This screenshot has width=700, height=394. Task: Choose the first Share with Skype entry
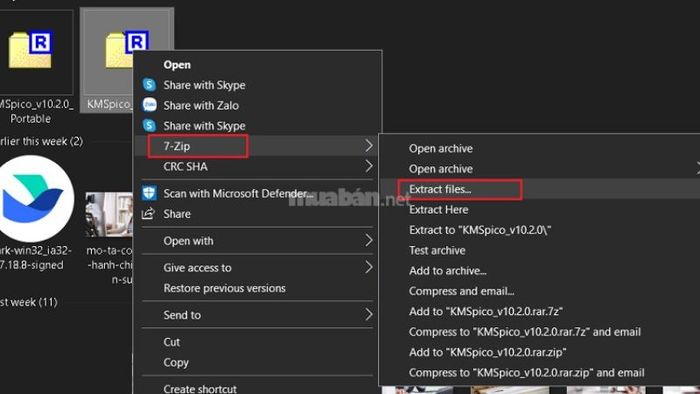(257, 85)
